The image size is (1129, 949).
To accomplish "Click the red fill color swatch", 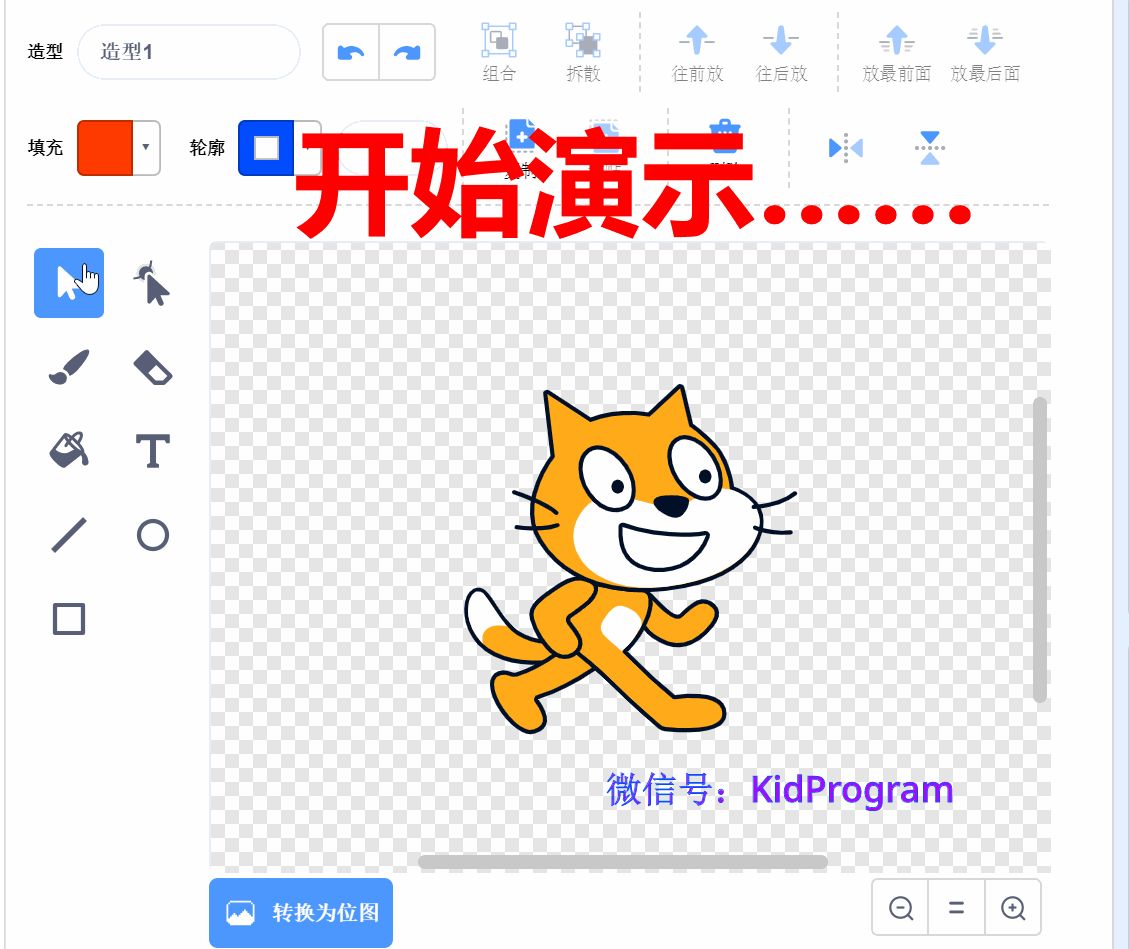I will click(x=105, y=148).
